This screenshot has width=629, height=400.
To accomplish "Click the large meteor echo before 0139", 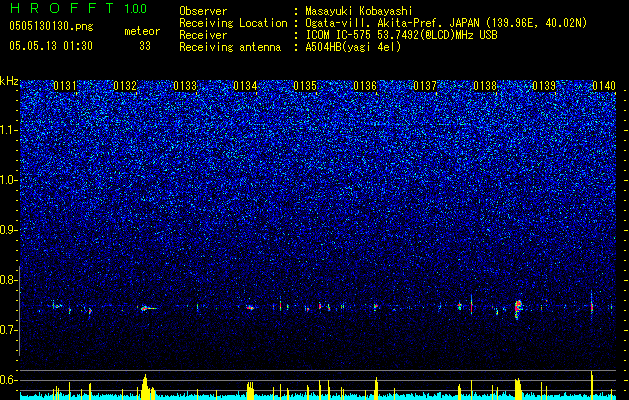I will (518, 309).
